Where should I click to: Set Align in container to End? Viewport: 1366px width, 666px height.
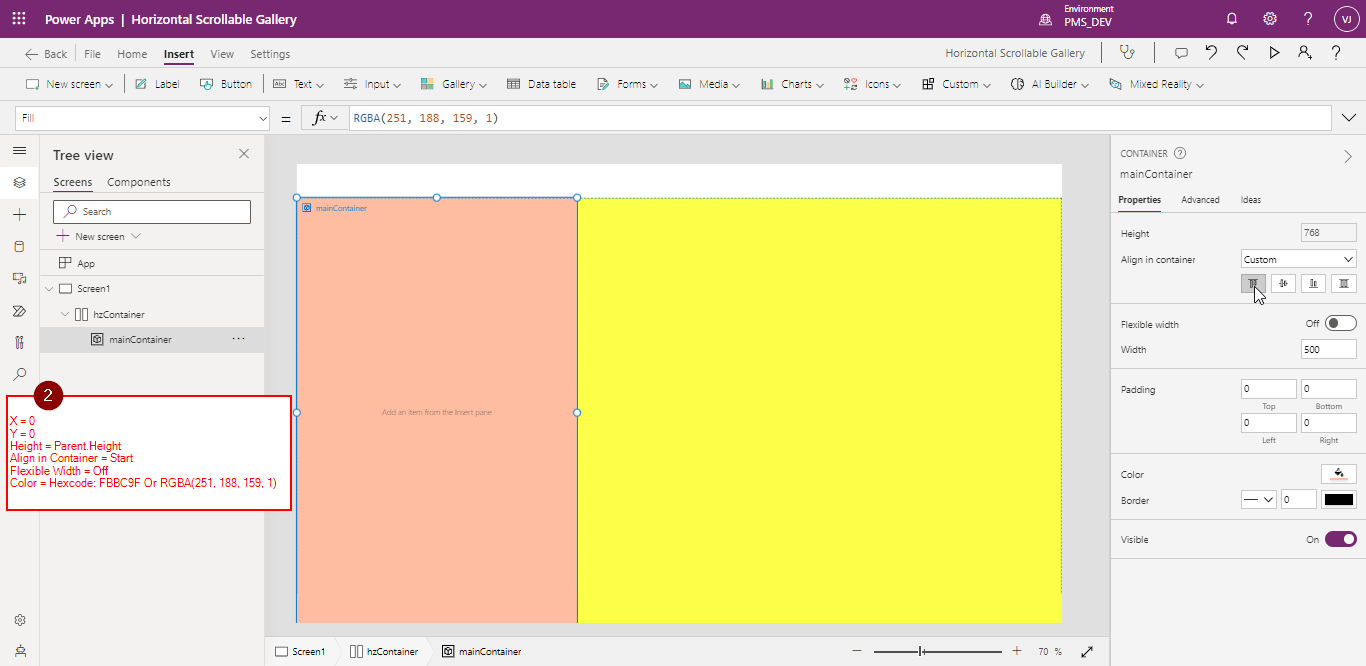click(x=1313, y=283)
